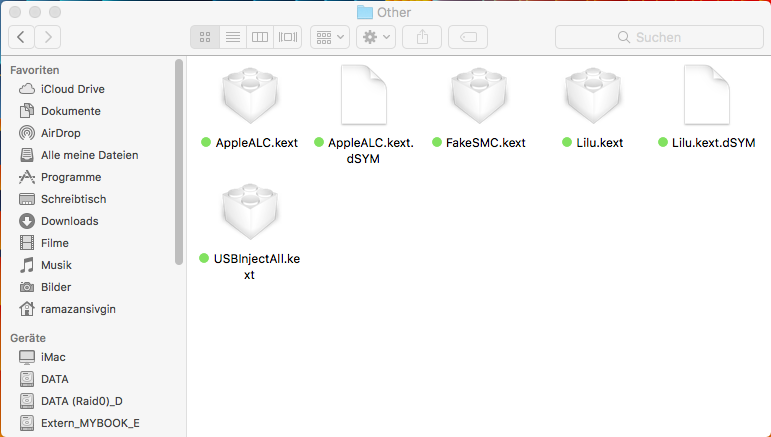Image resolution: width=771 pixels, height=437 pixels.
Task: Go back with the left arrow button
Action: [x=21, y=37]
